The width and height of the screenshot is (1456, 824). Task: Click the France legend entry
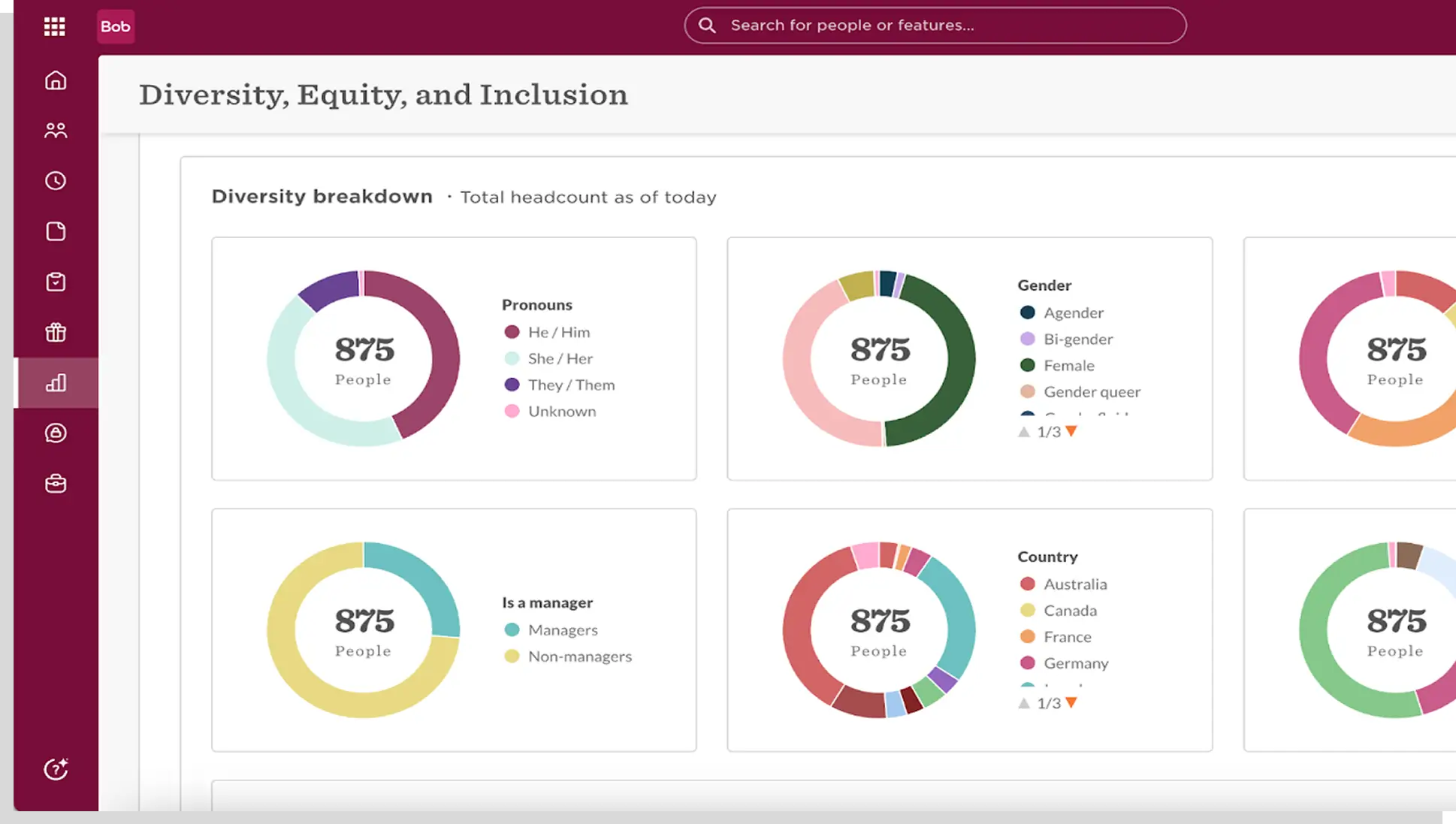[x=1055, y=636]
